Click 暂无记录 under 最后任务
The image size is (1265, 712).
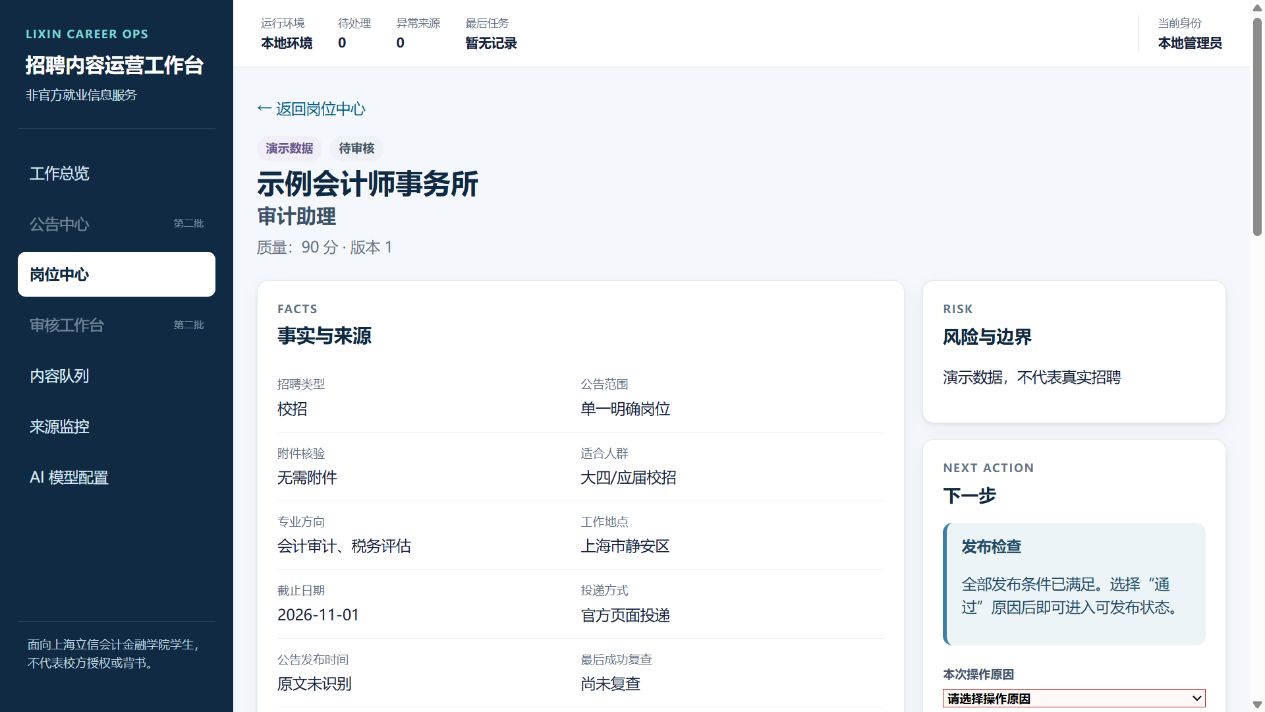pyautogui.click(x=491, y=43)
